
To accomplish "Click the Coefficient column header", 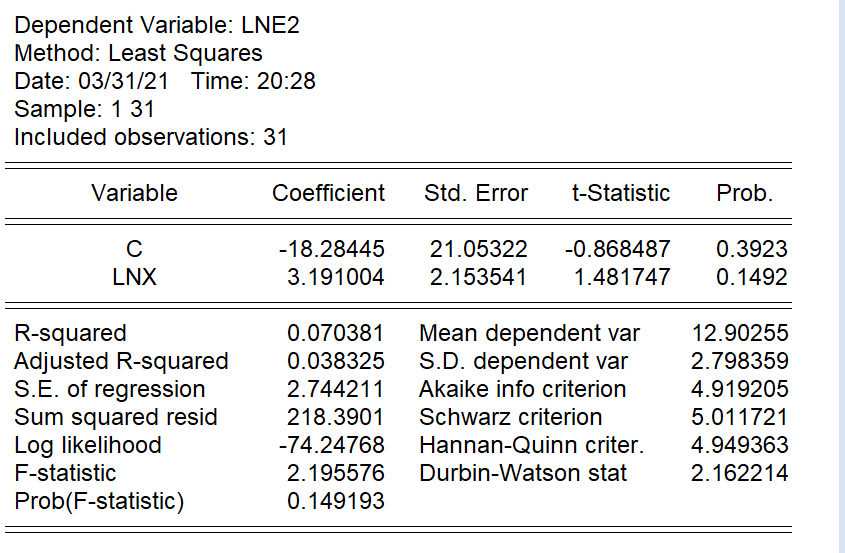I will [x=328, y=193].
